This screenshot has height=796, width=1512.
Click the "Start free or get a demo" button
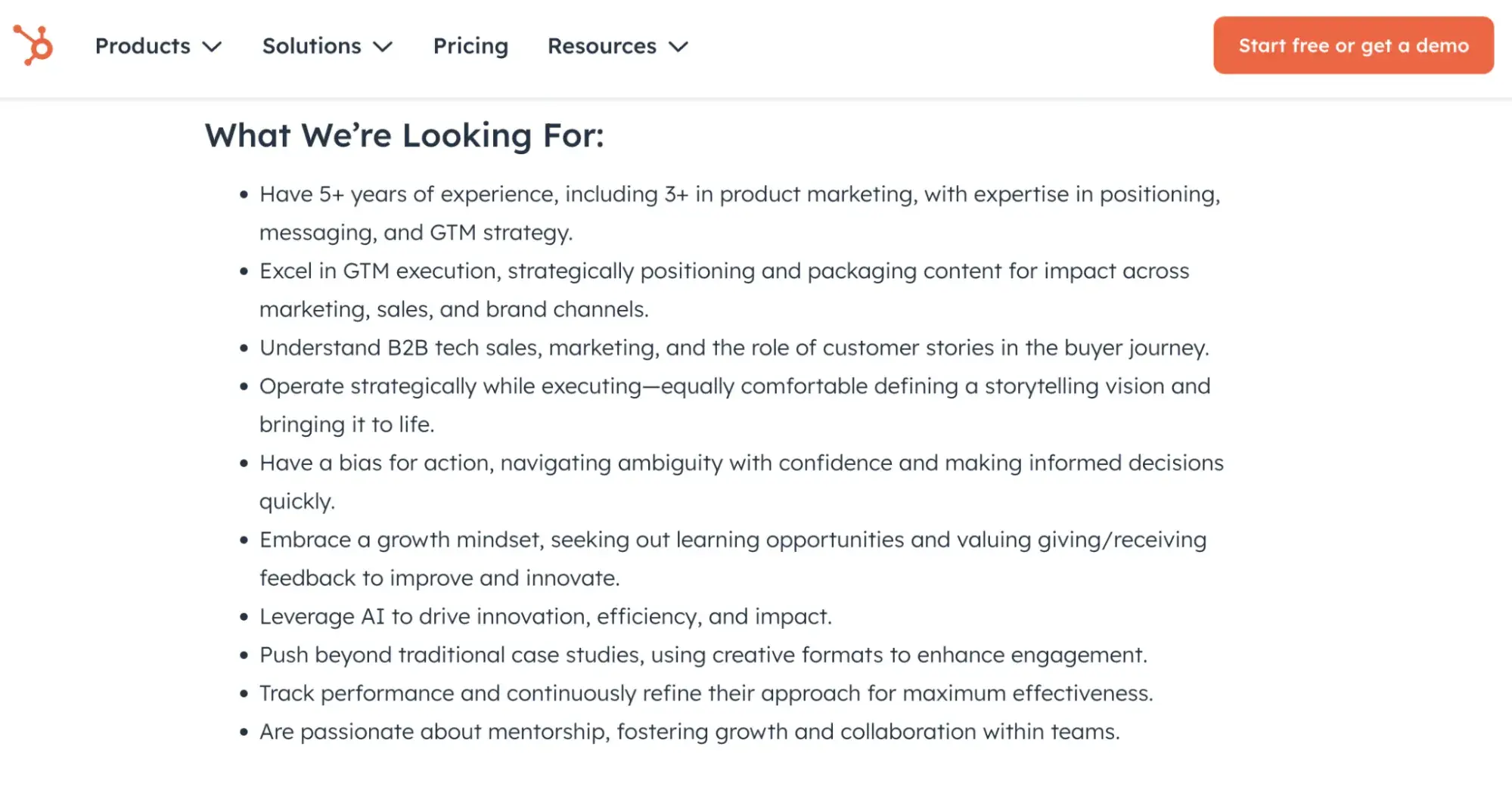[x=1353, y=45]
